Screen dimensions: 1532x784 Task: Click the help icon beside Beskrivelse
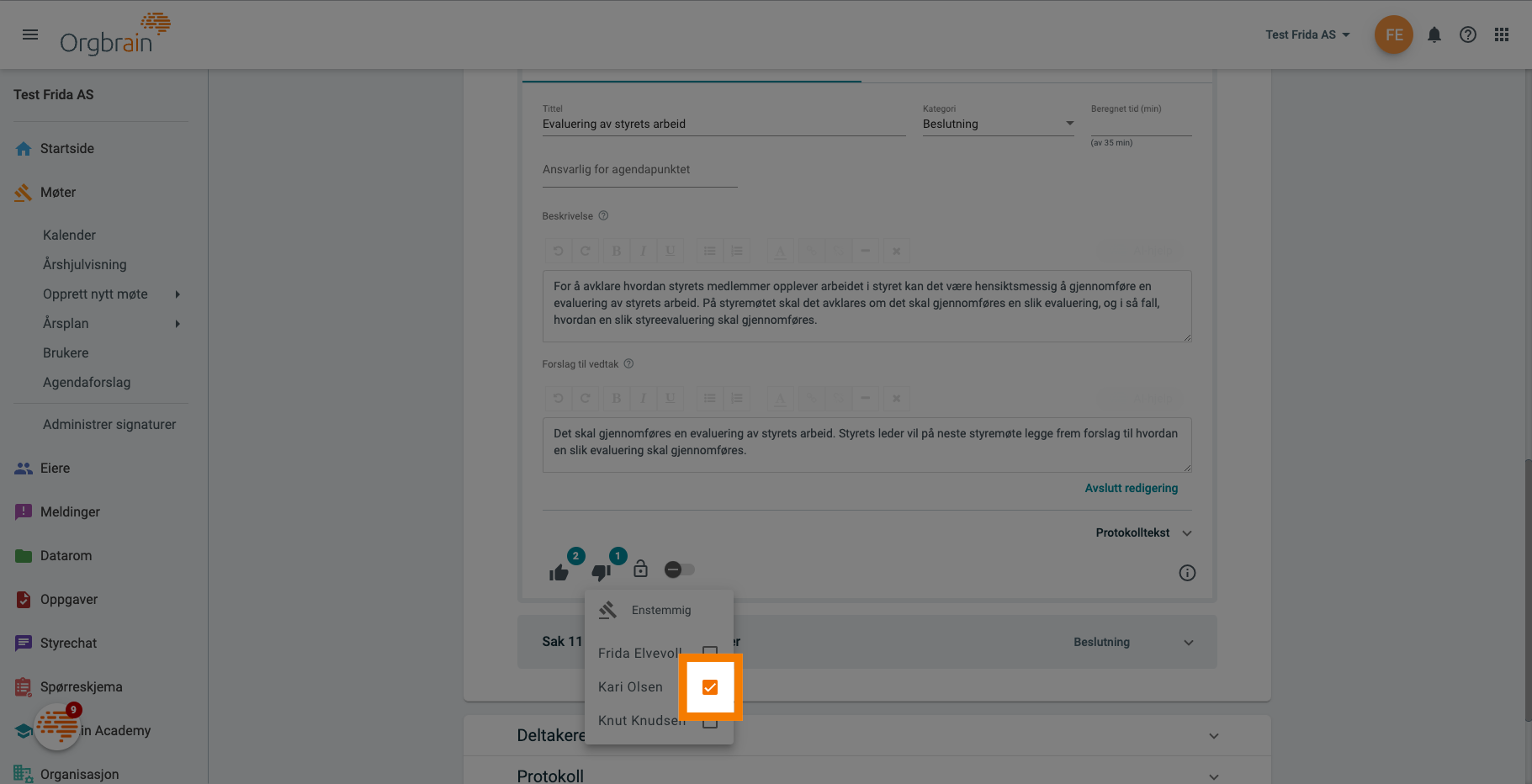click(x=603, y=216)
